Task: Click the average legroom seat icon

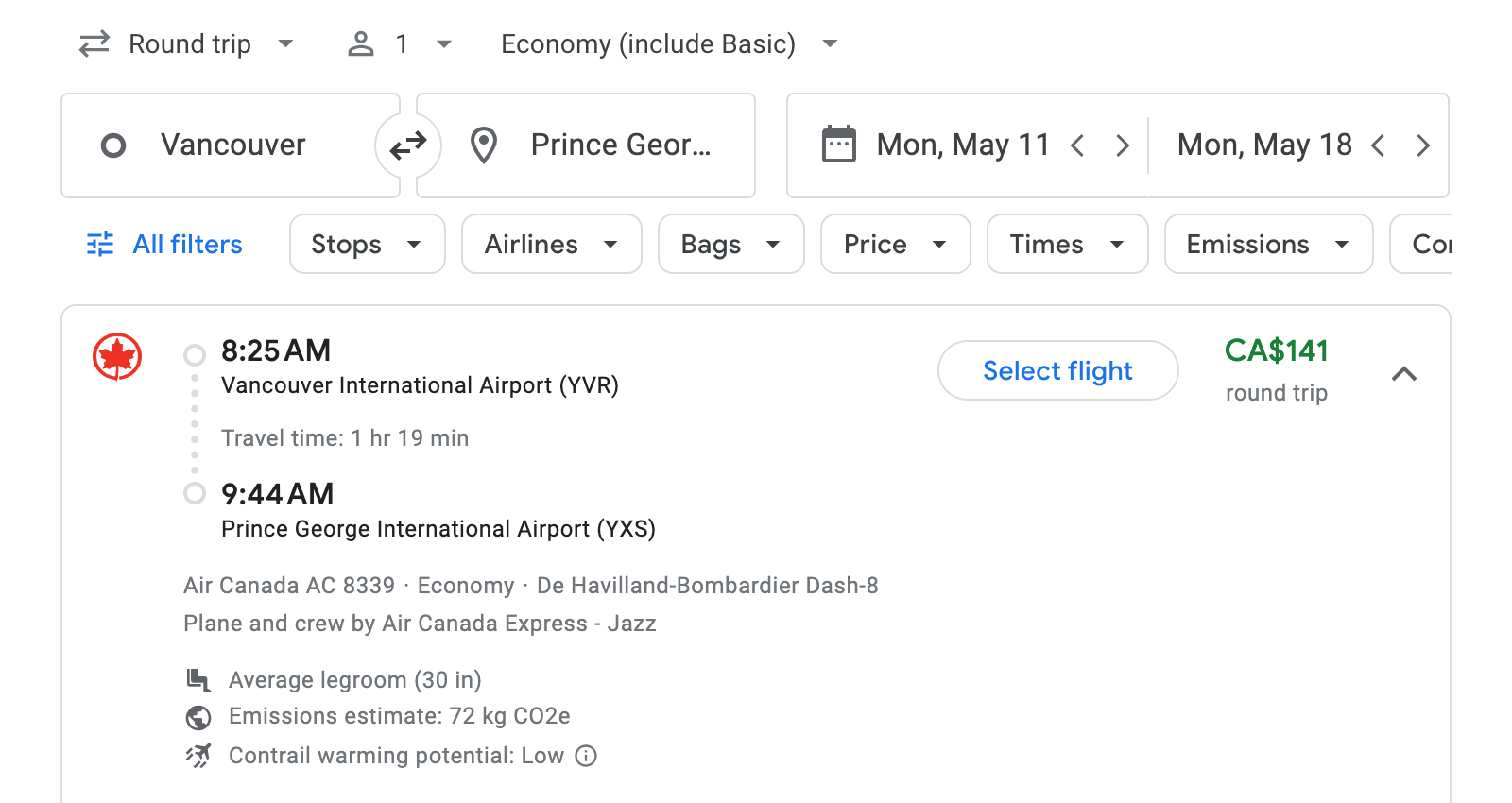Action: [198, 679]
